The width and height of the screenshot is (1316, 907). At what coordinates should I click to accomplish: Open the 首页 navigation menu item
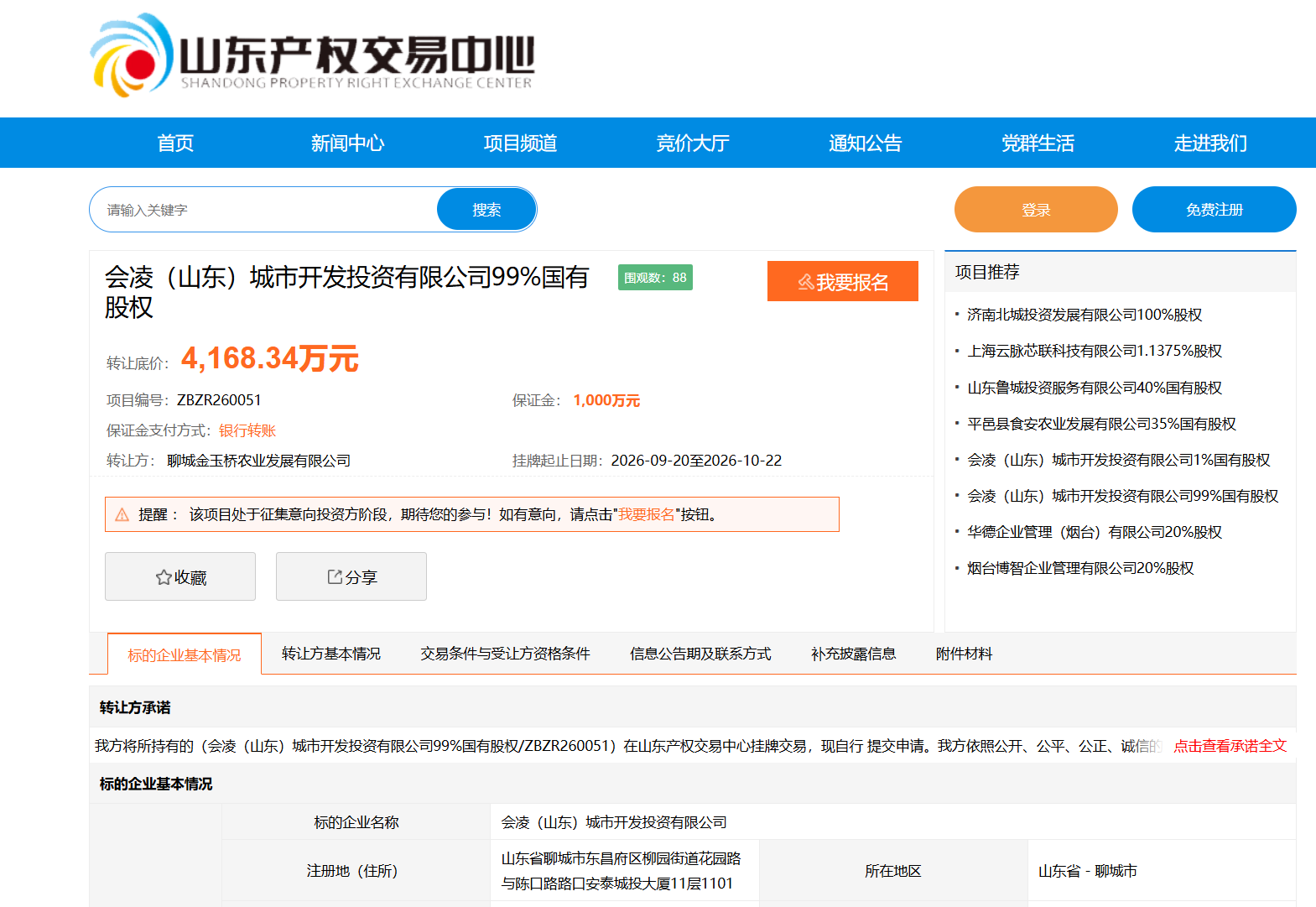point(175,143)
